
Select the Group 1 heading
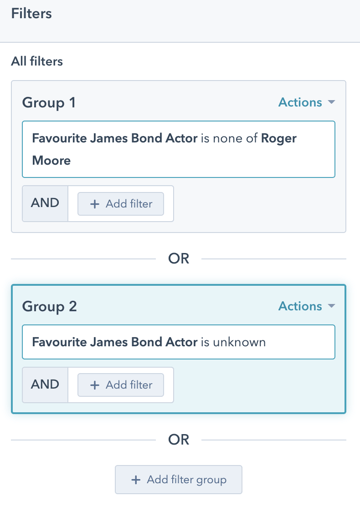tap(49, 103)
